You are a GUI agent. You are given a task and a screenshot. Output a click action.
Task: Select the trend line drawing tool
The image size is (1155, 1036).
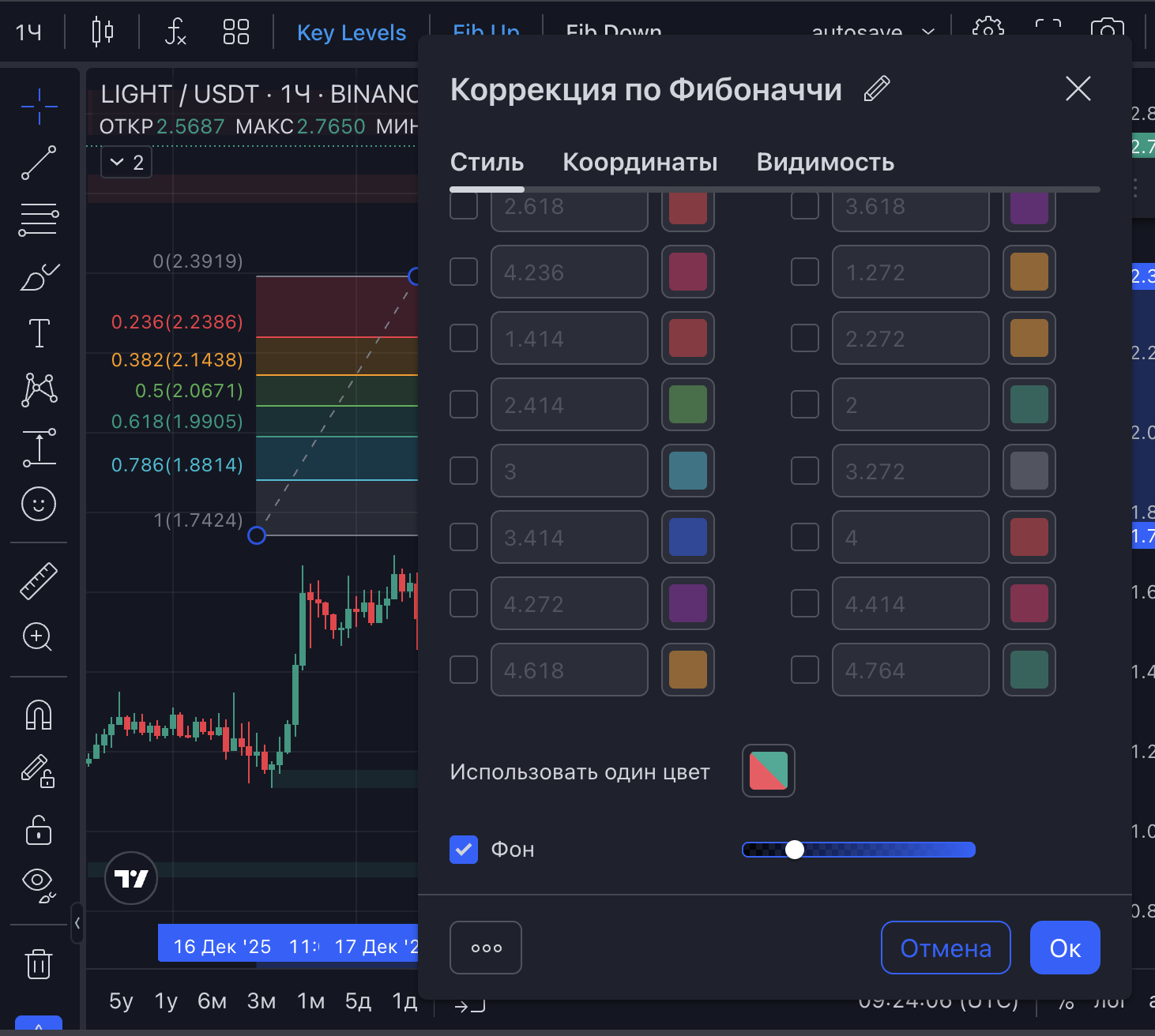pyautogui.click(x=38, y=163)
